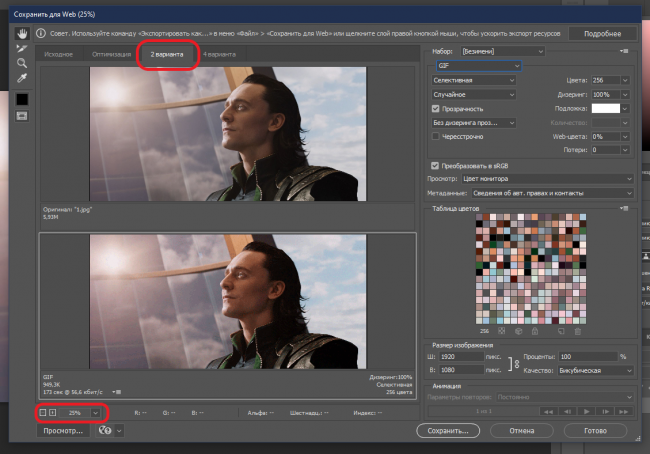Step to next animation frame
Image resolution: width=650 pixels, height=454 pixels.
tap(606, 411)
